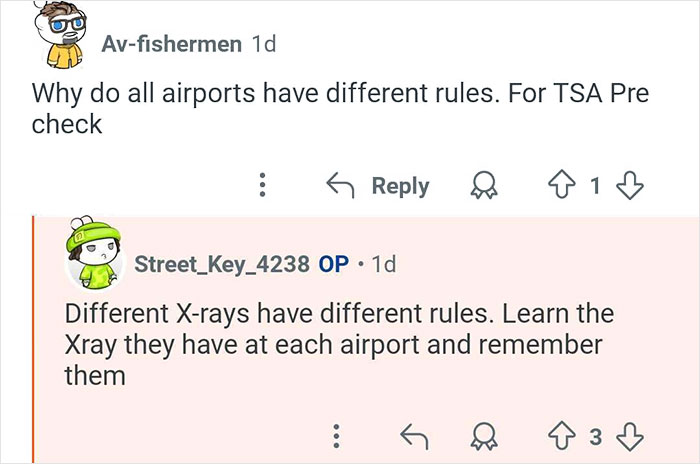Open the Av-fishermen username profile
This screenshot has width=700, height=464.
pos(171,44)
